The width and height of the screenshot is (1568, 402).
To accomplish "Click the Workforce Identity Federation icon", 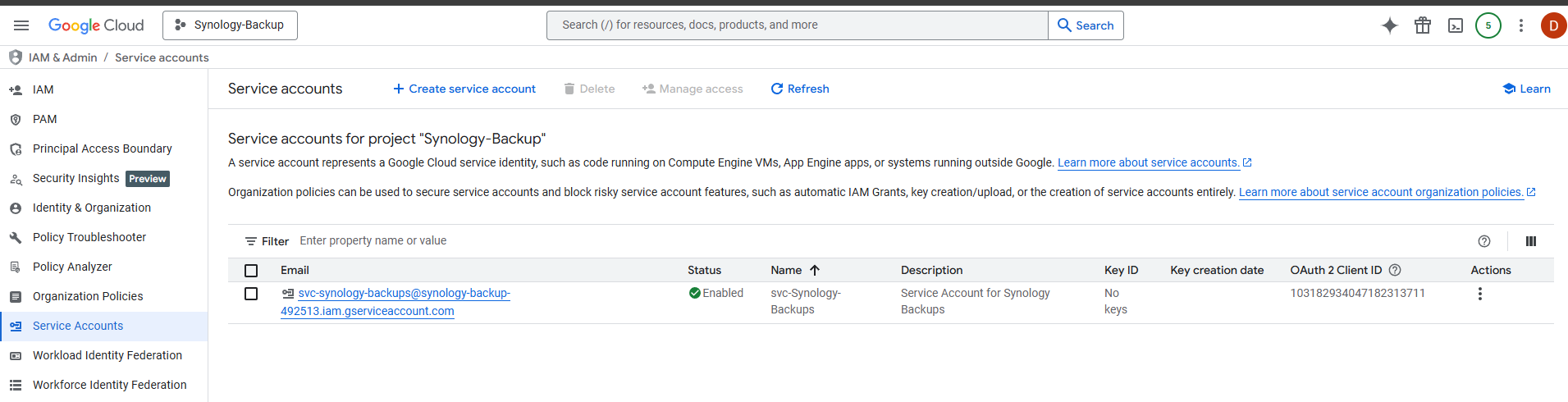I will [x=16, y=385].
